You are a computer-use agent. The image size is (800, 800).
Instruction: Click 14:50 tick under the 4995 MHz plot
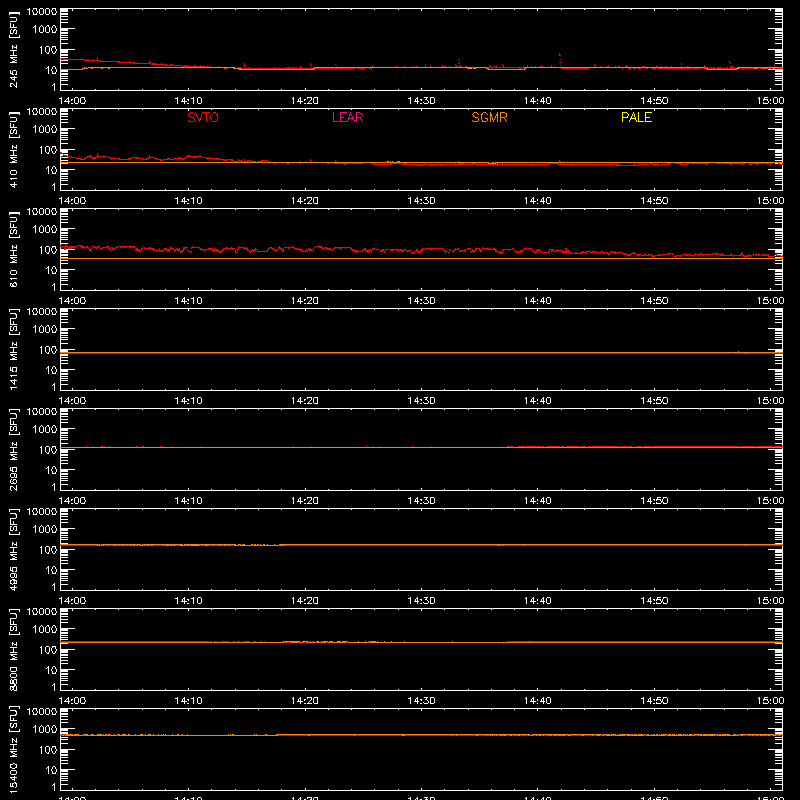click(654, 601)
